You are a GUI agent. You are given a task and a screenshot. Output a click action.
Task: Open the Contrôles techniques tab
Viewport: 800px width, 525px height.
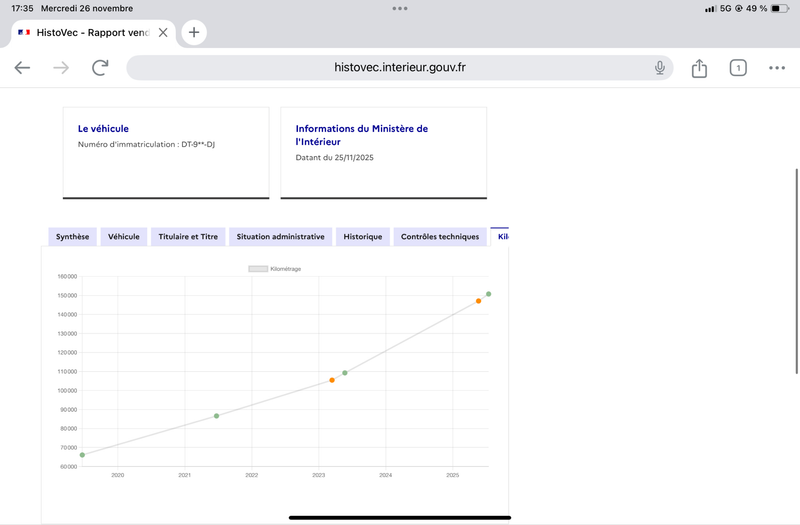click(440, 237)
